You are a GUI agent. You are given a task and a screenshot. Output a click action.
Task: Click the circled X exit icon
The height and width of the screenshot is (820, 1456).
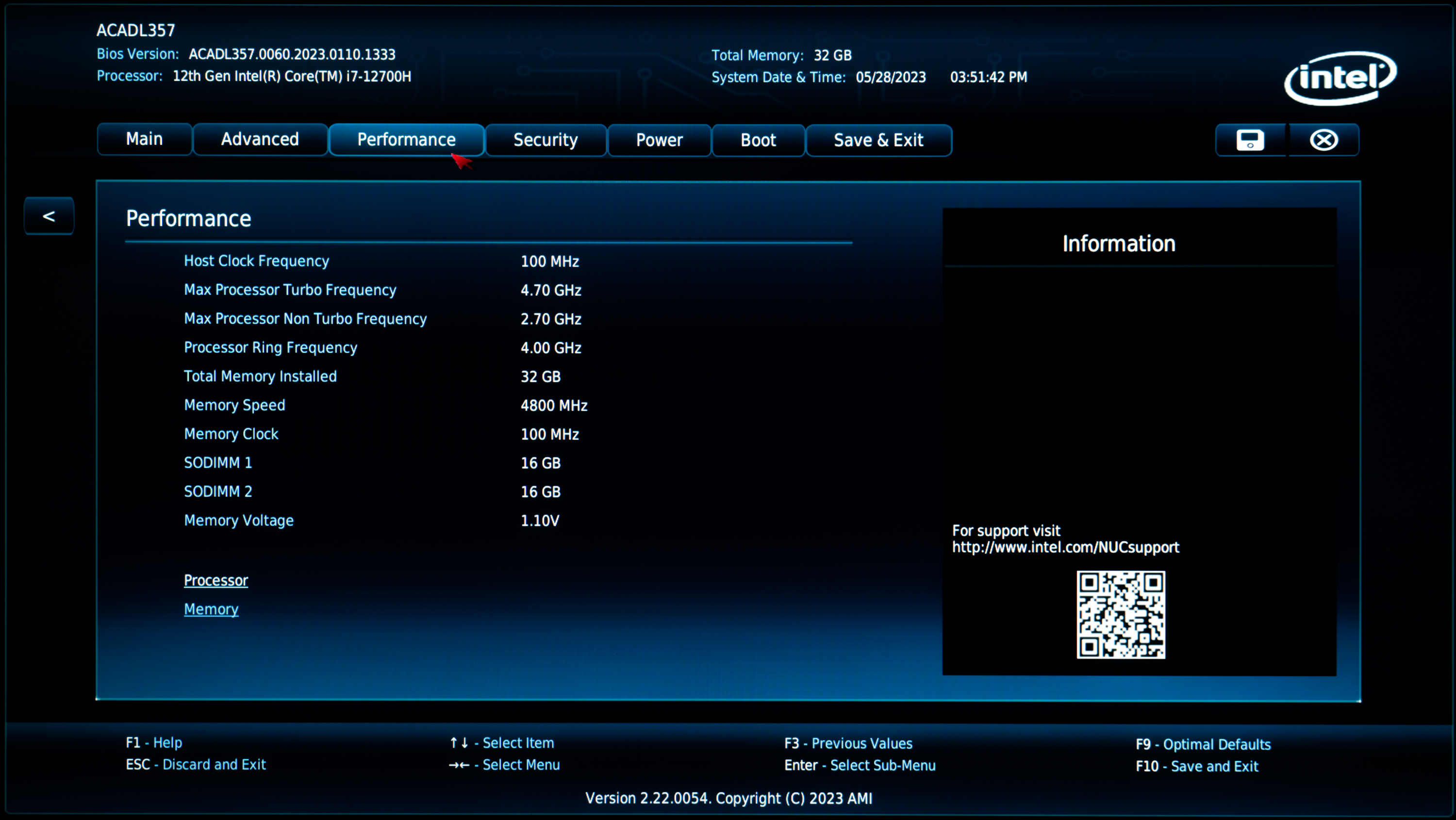1323,140
